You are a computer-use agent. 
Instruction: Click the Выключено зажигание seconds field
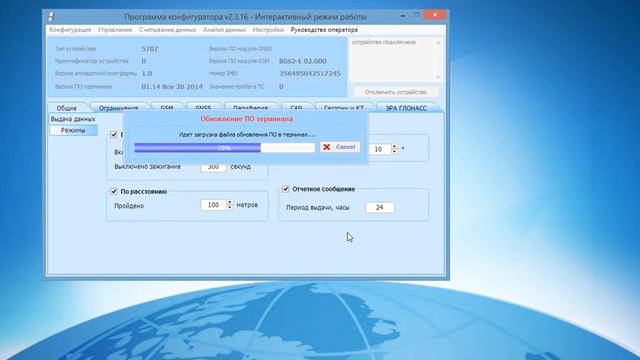pyautogui.click(x=213, y=167)
